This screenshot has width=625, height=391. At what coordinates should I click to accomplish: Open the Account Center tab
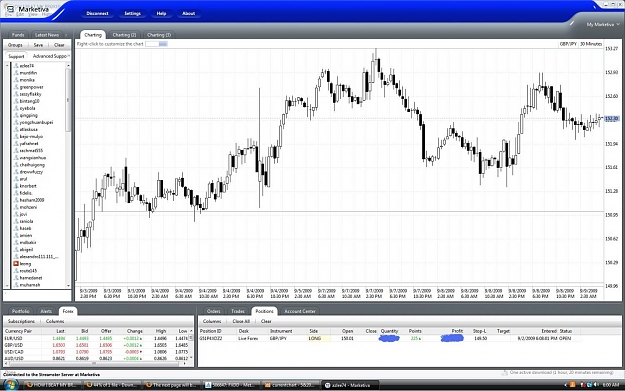(x=300, y=311)
